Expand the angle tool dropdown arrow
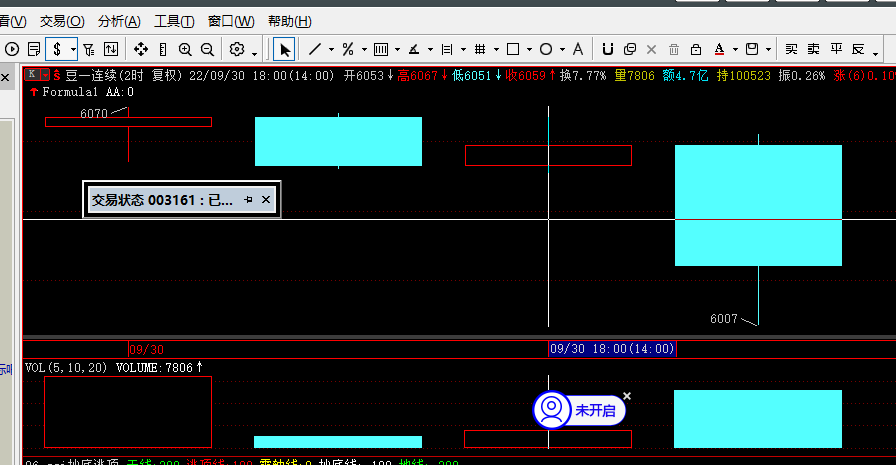Image resolution: width=896 pixels, height=465 pixels. (x=430, y=50)
